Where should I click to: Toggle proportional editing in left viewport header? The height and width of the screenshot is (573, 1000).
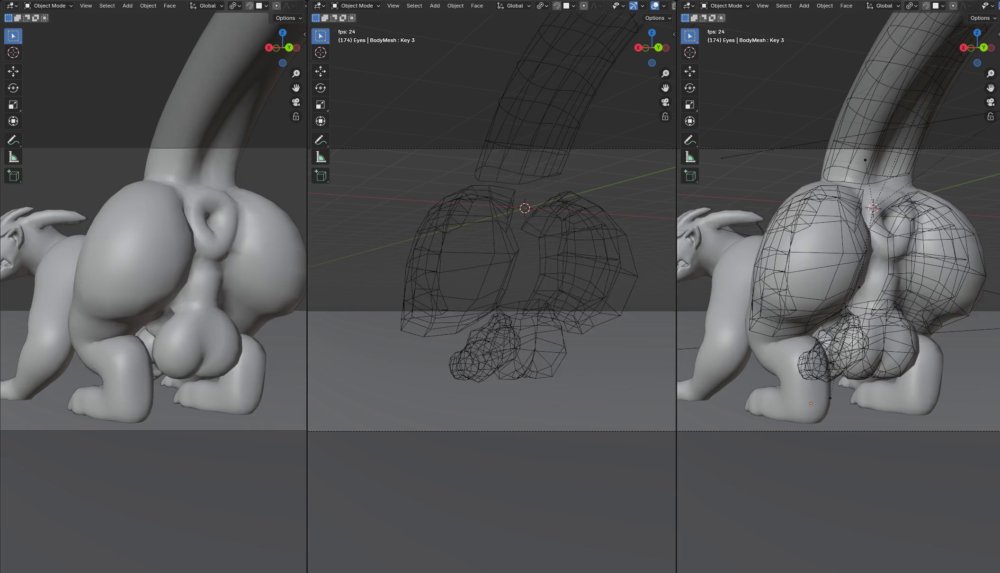(276, 6)
